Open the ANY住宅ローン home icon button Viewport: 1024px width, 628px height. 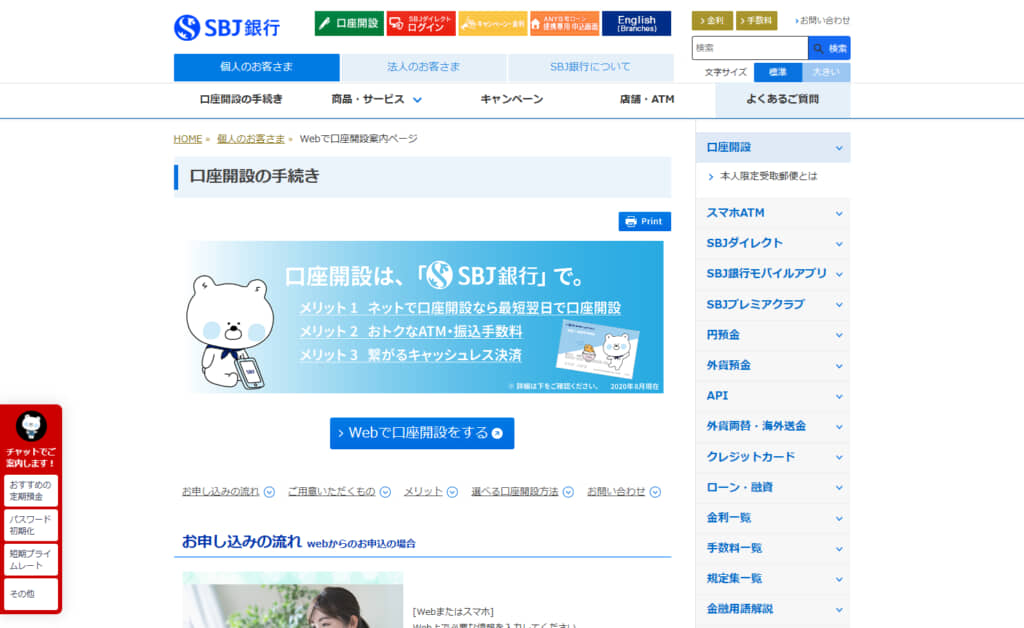[564, 23]
